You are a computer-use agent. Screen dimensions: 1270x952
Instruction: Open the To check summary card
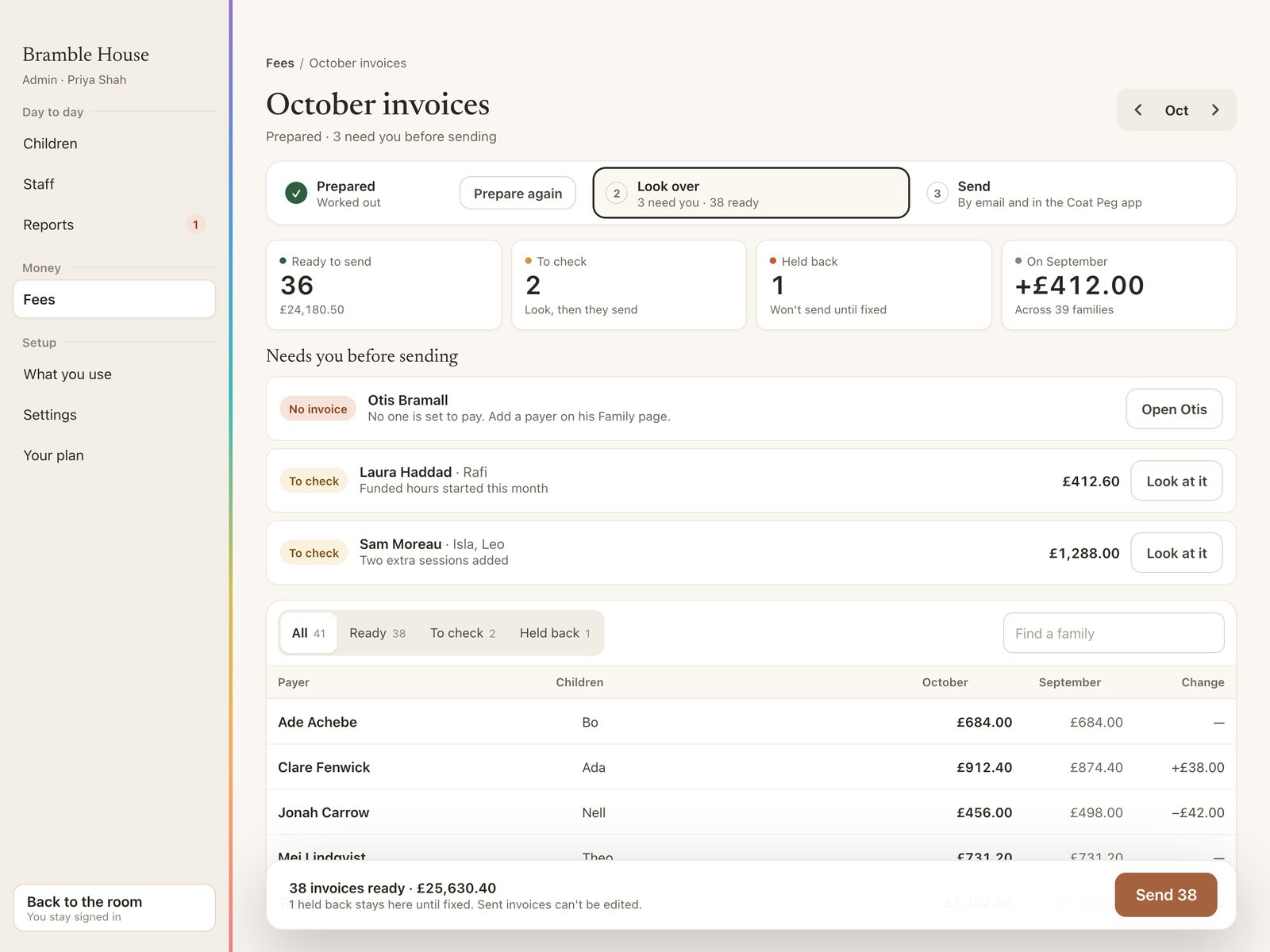tap(629, 285)
